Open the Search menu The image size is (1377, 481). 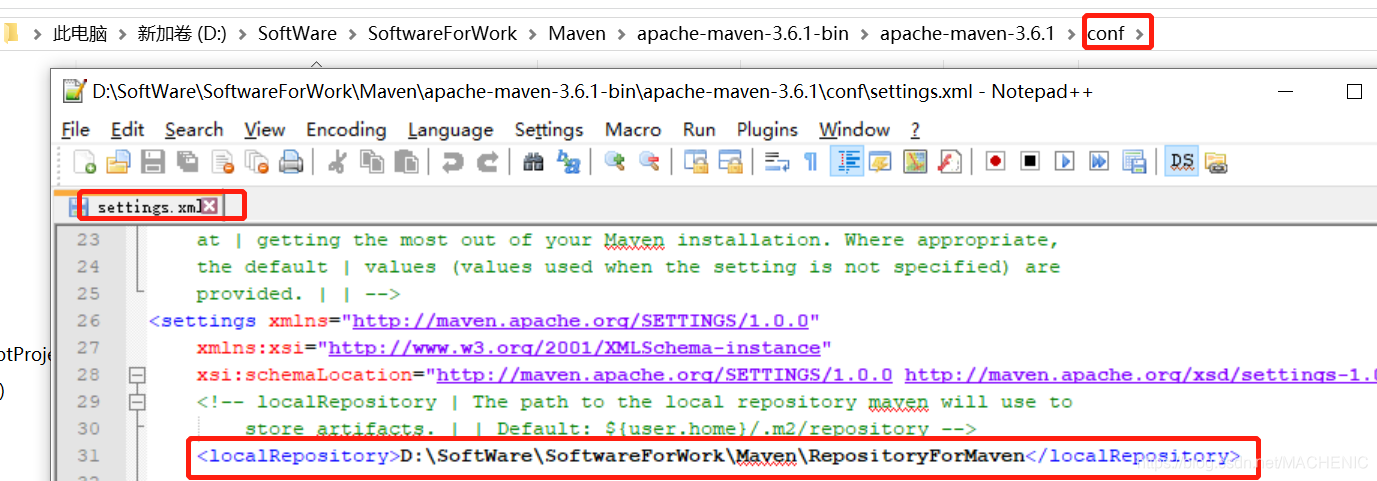(x=194, y=130)
